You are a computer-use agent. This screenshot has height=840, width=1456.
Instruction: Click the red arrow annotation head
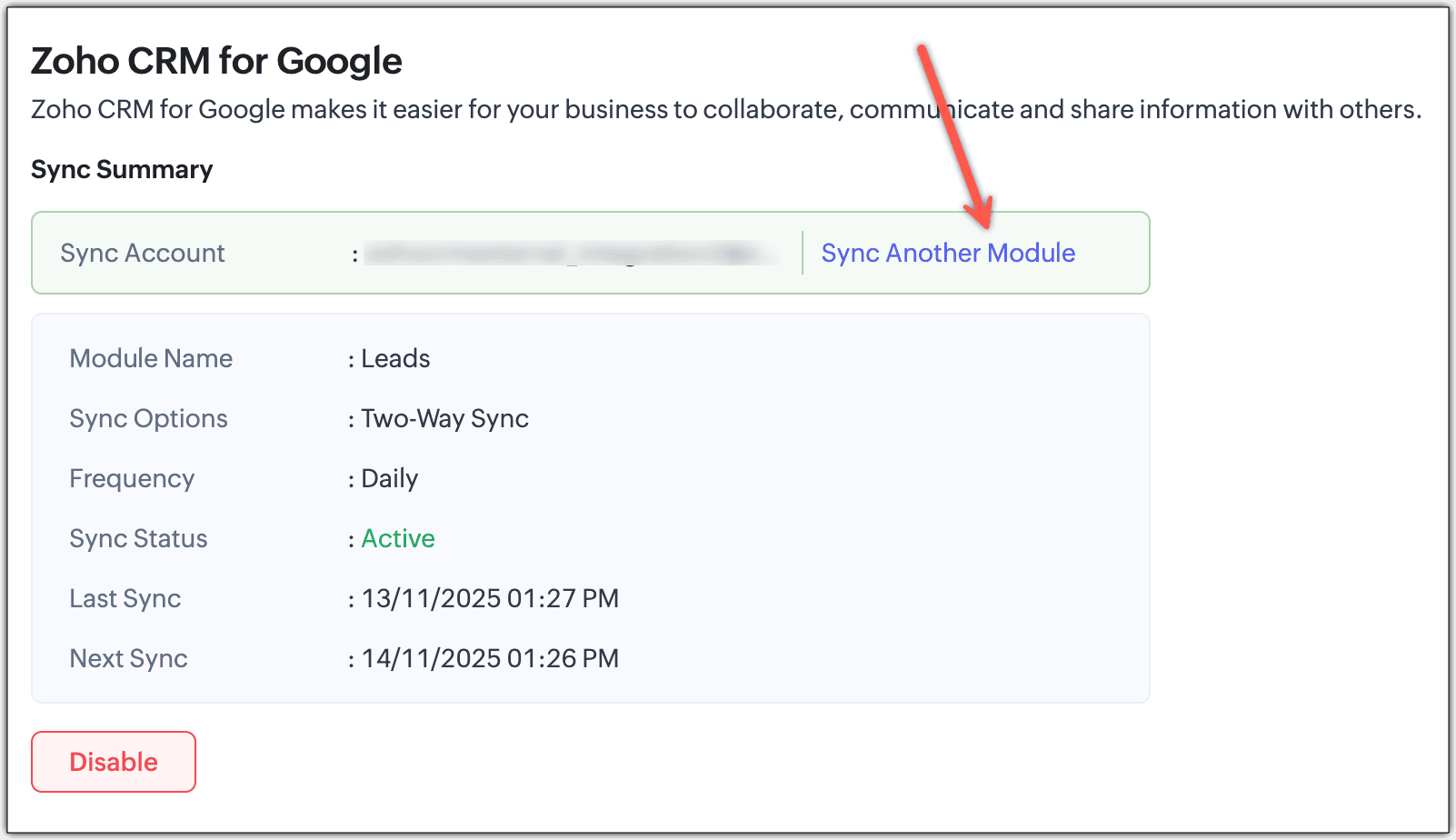(982, 215)
